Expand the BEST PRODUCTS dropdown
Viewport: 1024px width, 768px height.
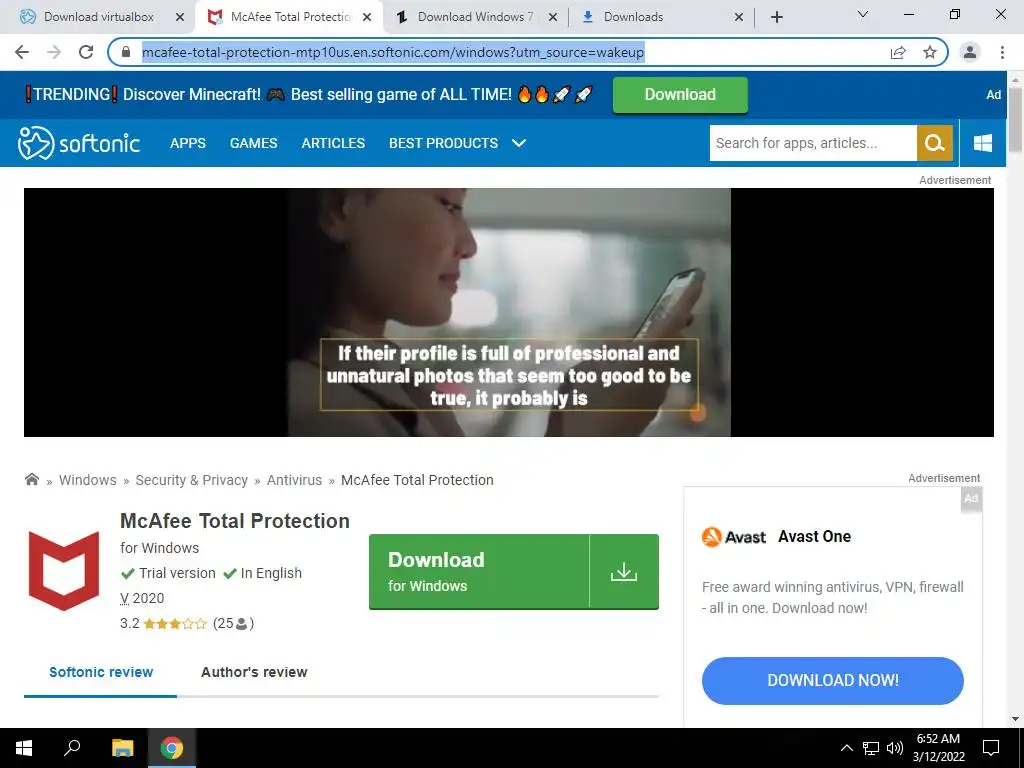[x=457, y=143]
